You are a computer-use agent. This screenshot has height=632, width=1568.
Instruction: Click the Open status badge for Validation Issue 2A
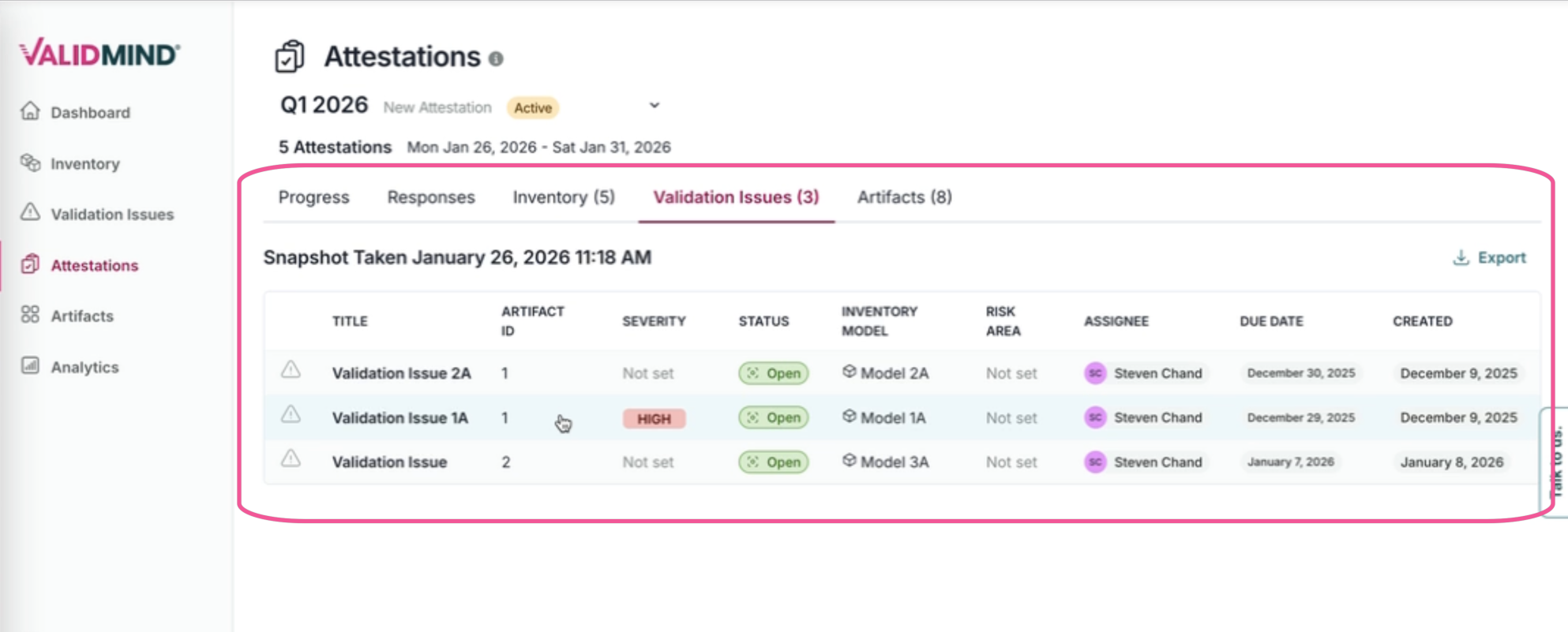(x=773, y=373)
